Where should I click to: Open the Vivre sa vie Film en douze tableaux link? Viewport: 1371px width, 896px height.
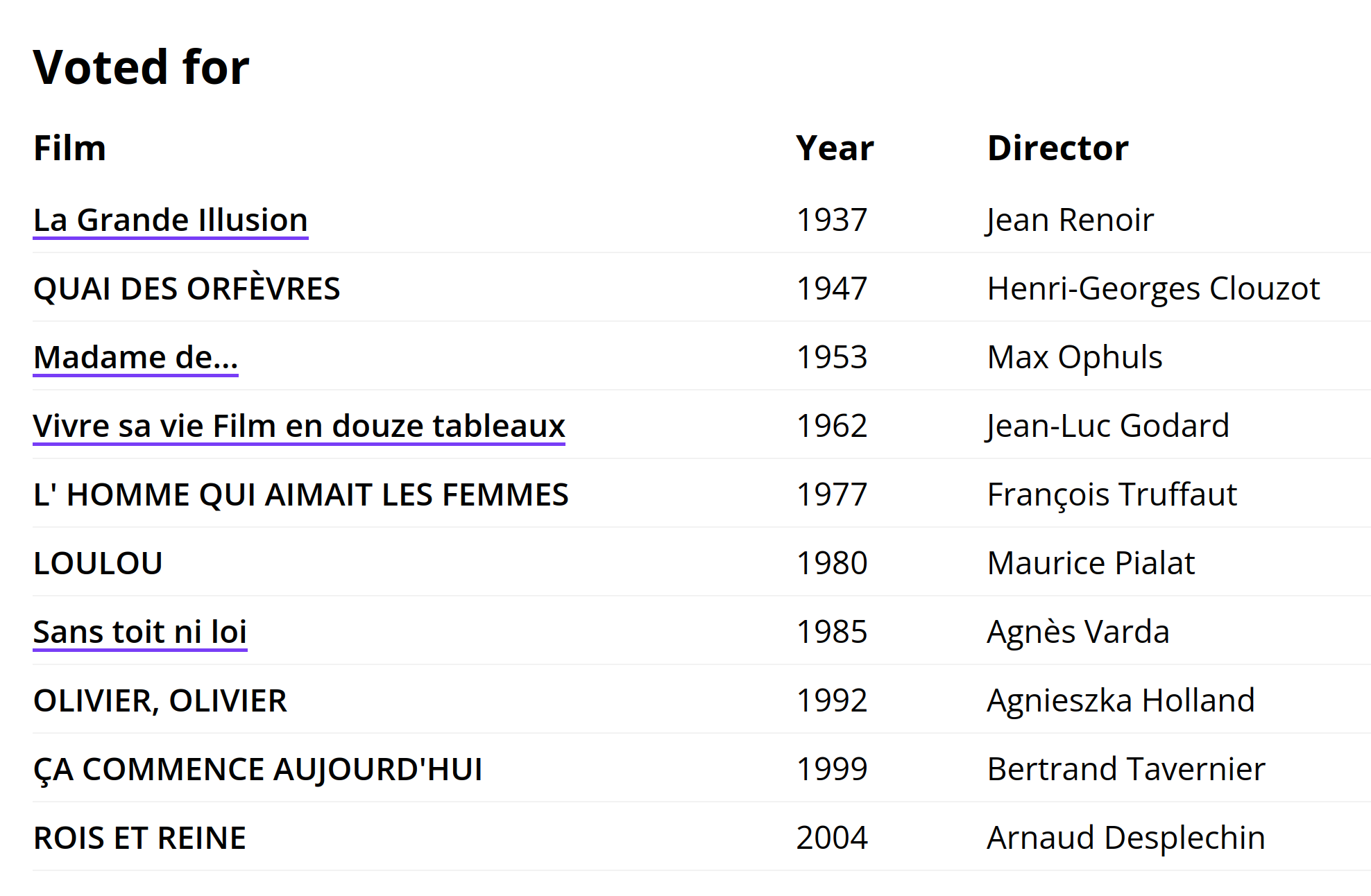click(299, 426)
